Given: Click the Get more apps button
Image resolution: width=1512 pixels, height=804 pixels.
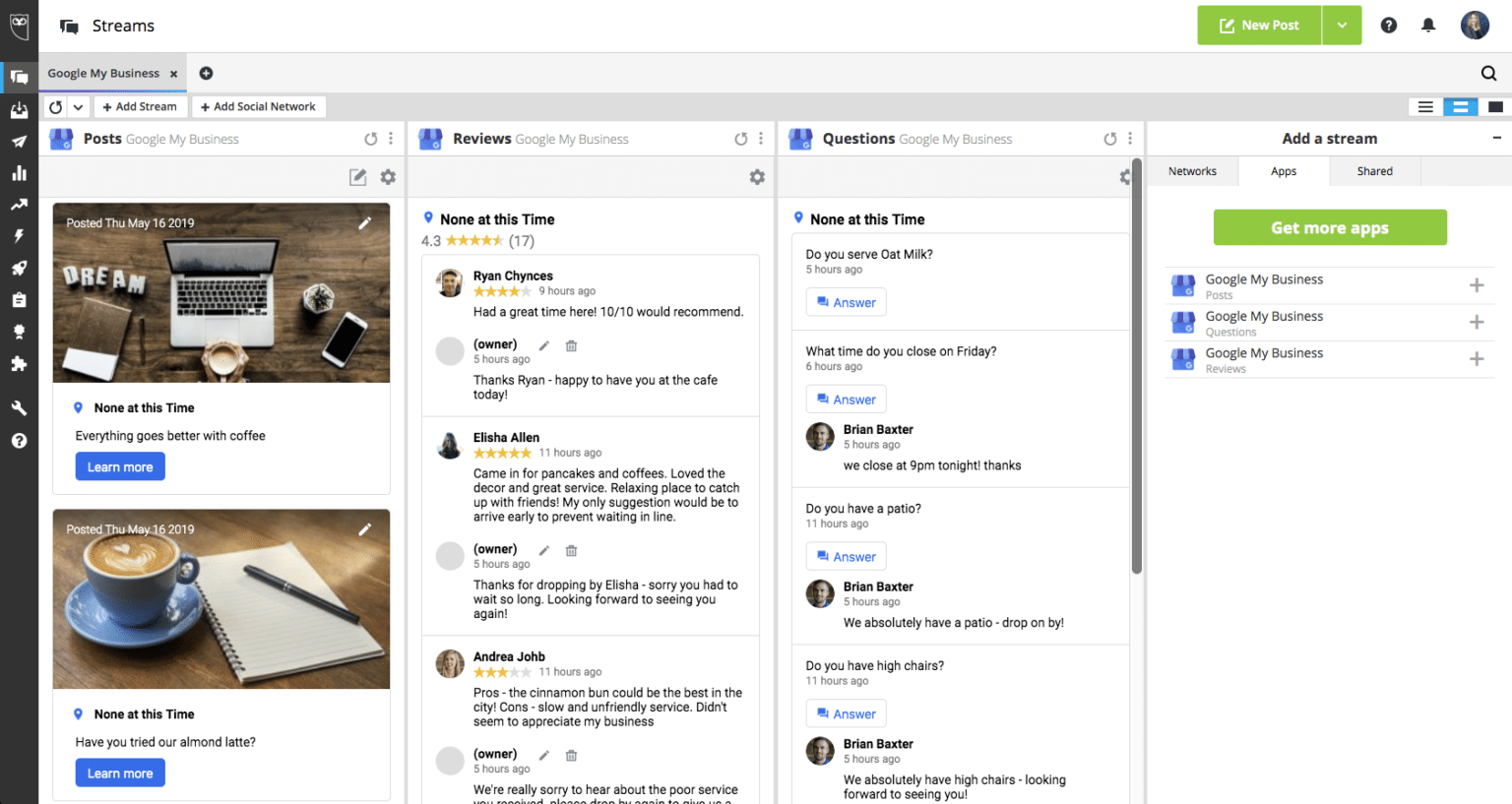Looking at the screenshot, I should point(1330,227).
